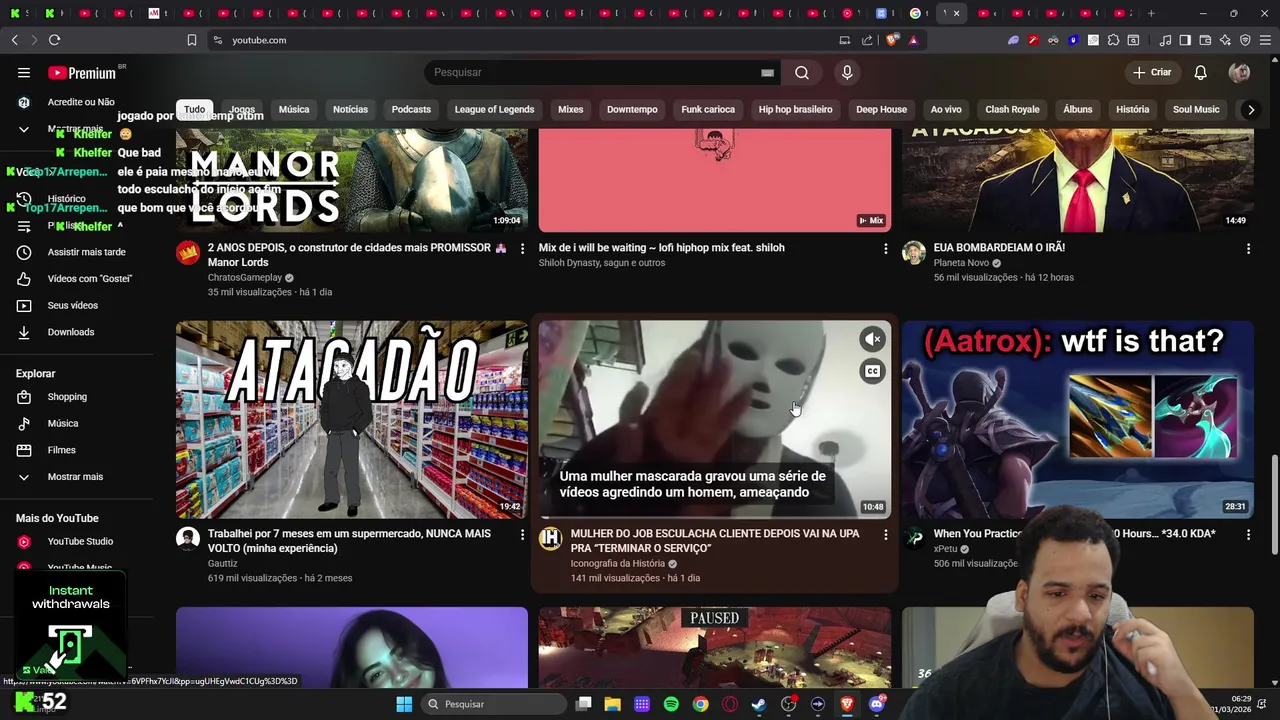Open options menu for EUA BOMBARDEIAM video
1280x720 pixels.
(1248, 249)
